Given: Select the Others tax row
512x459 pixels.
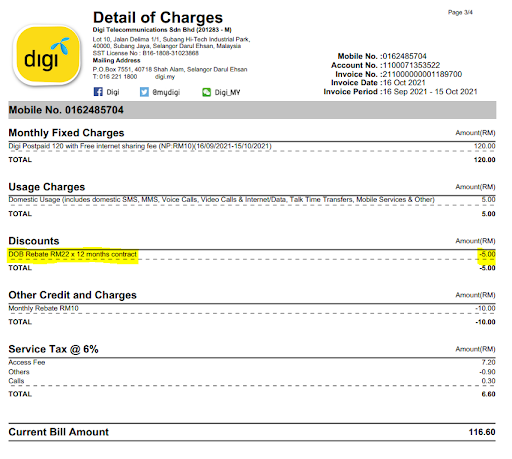Looking at the screenshot, I should pos(252,372).
